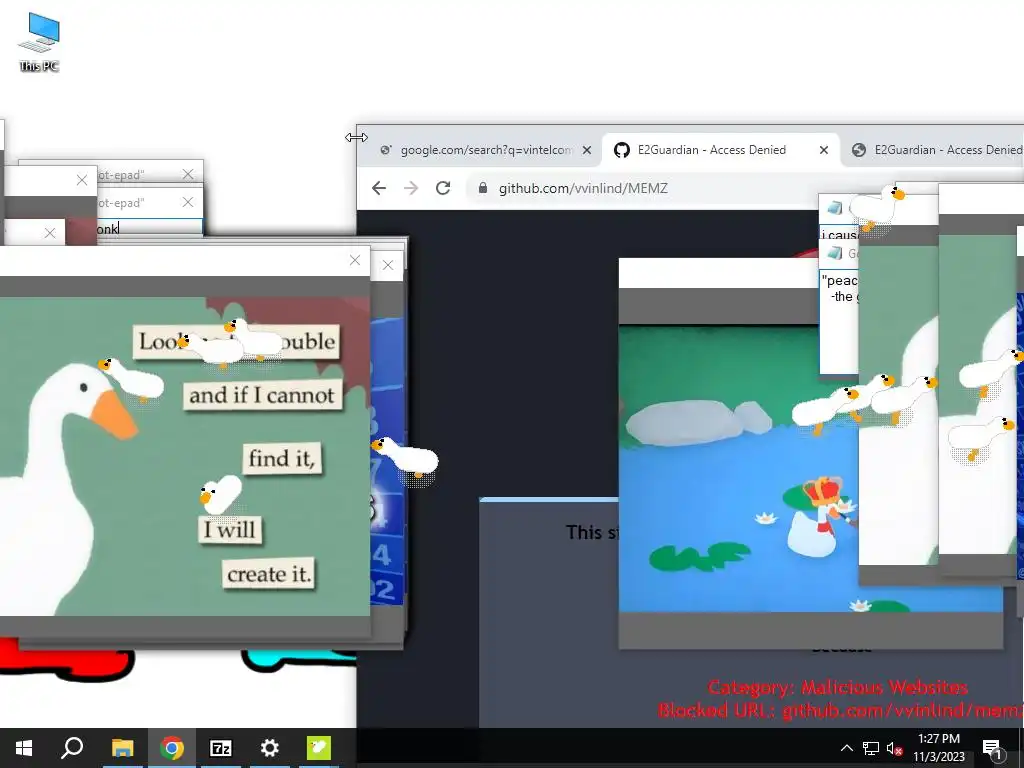Switch to Chrome in the taskbar
The height and width of the screenshot is (768, 1024).
click(172, 748)
